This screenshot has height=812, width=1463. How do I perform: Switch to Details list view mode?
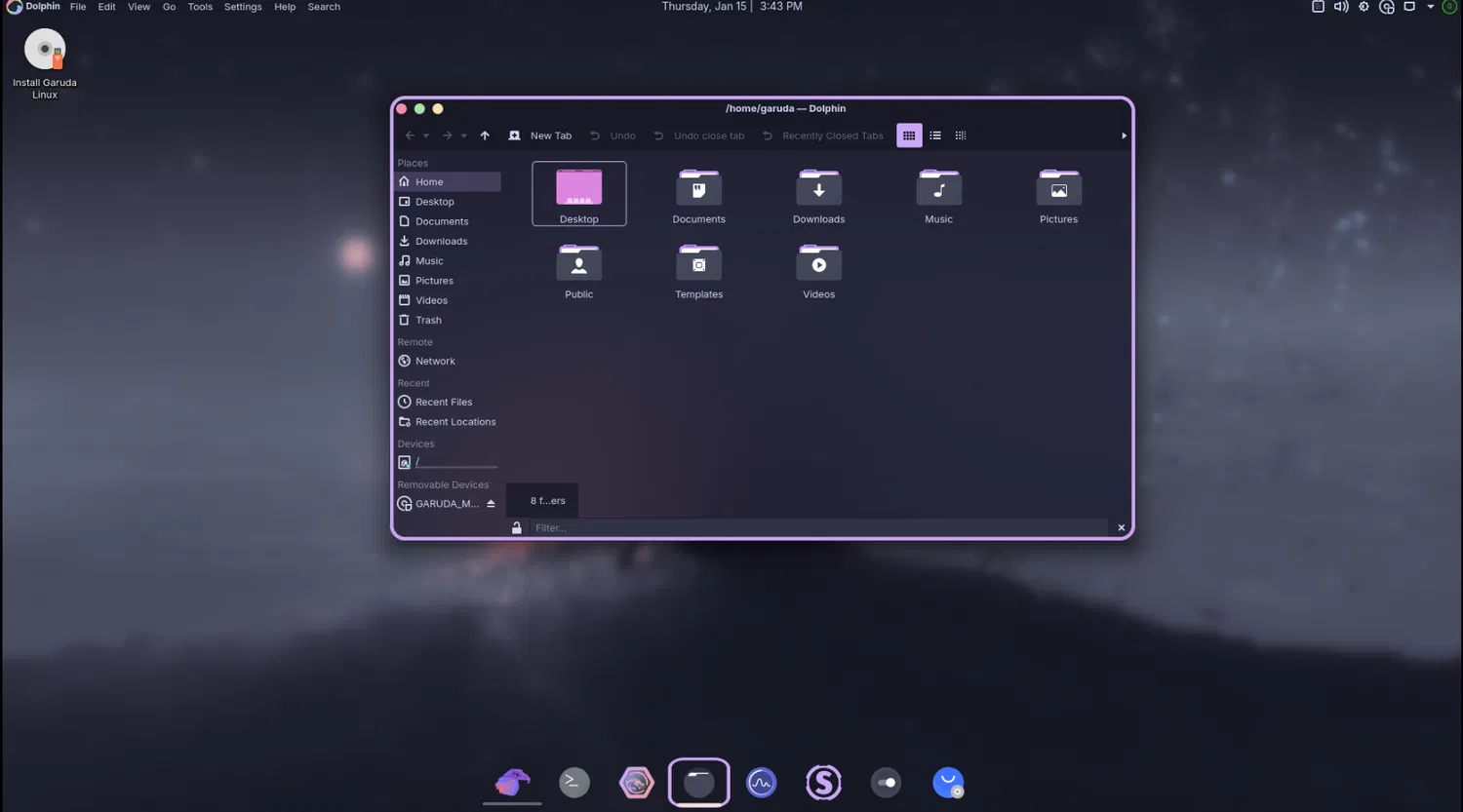pyautogui.click(x=935, y=135)
